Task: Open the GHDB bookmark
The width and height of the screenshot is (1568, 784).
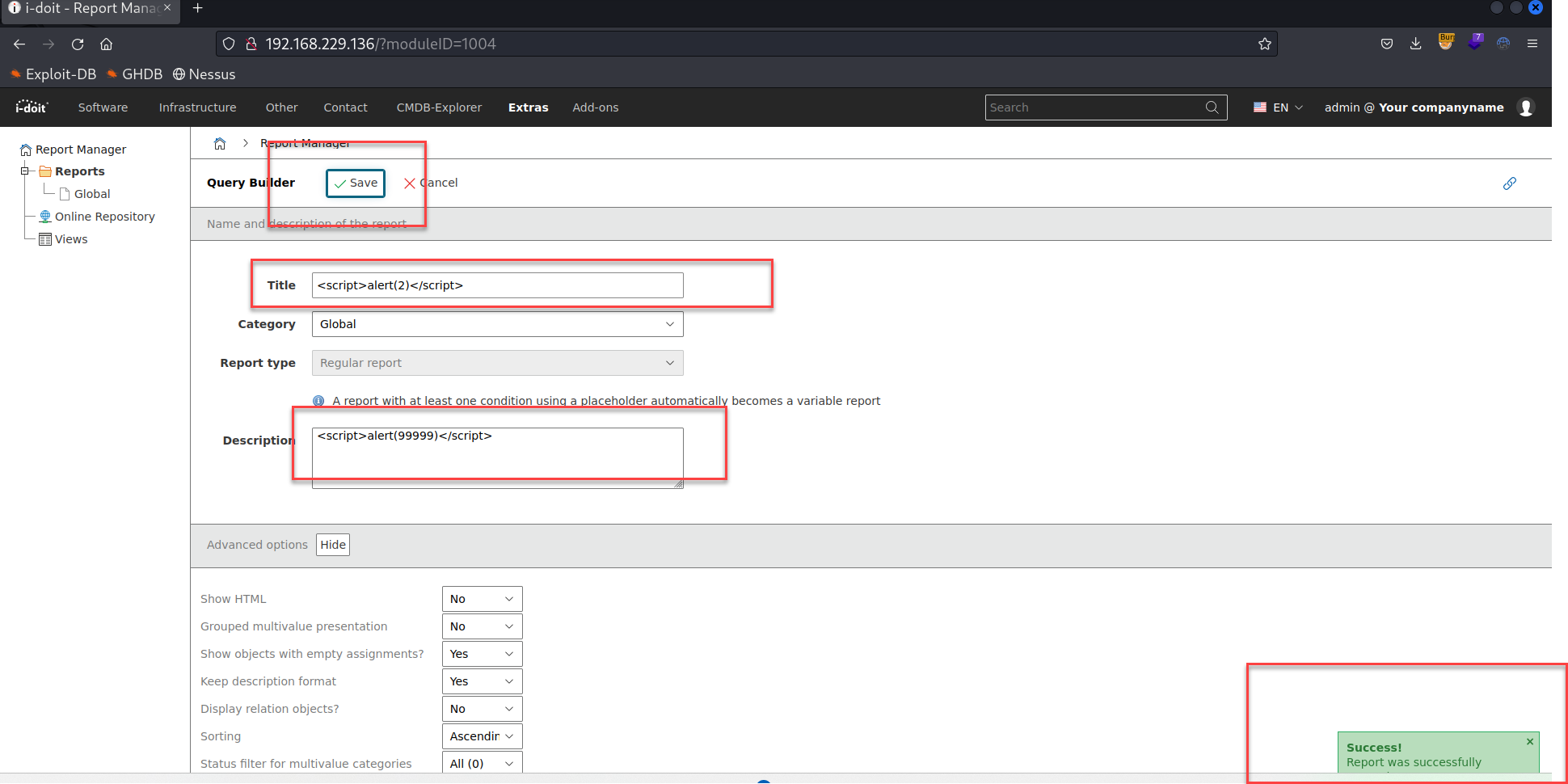Action: (x=135, y=74)
